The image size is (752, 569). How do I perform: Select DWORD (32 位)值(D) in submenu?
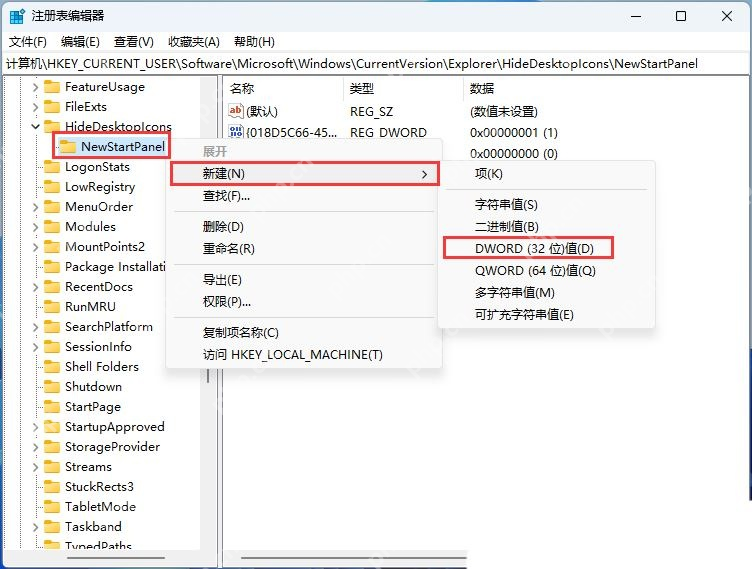[534, 249]
